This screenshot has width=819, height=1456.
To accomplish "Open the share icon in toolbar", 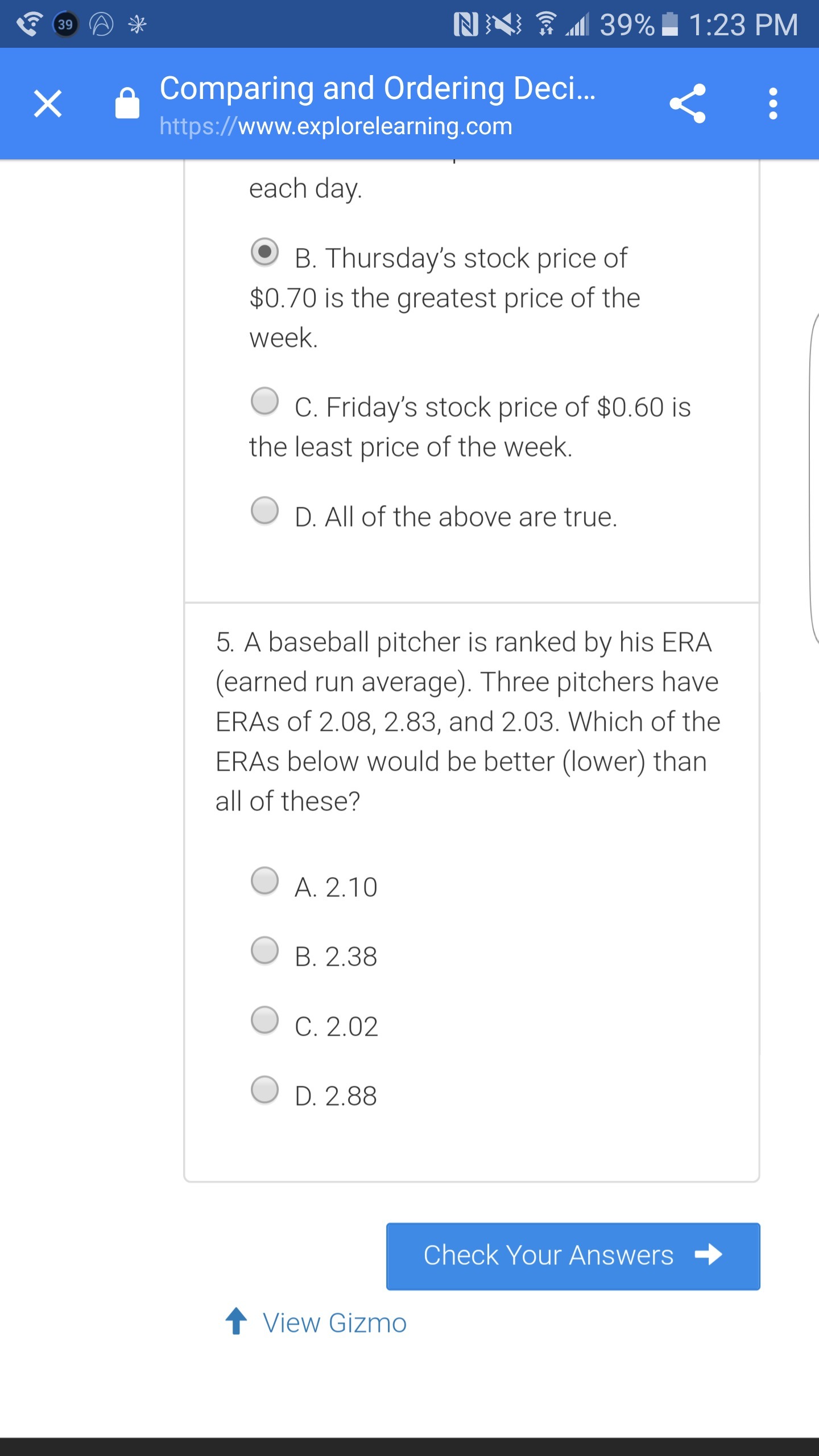I will point(688,104).
